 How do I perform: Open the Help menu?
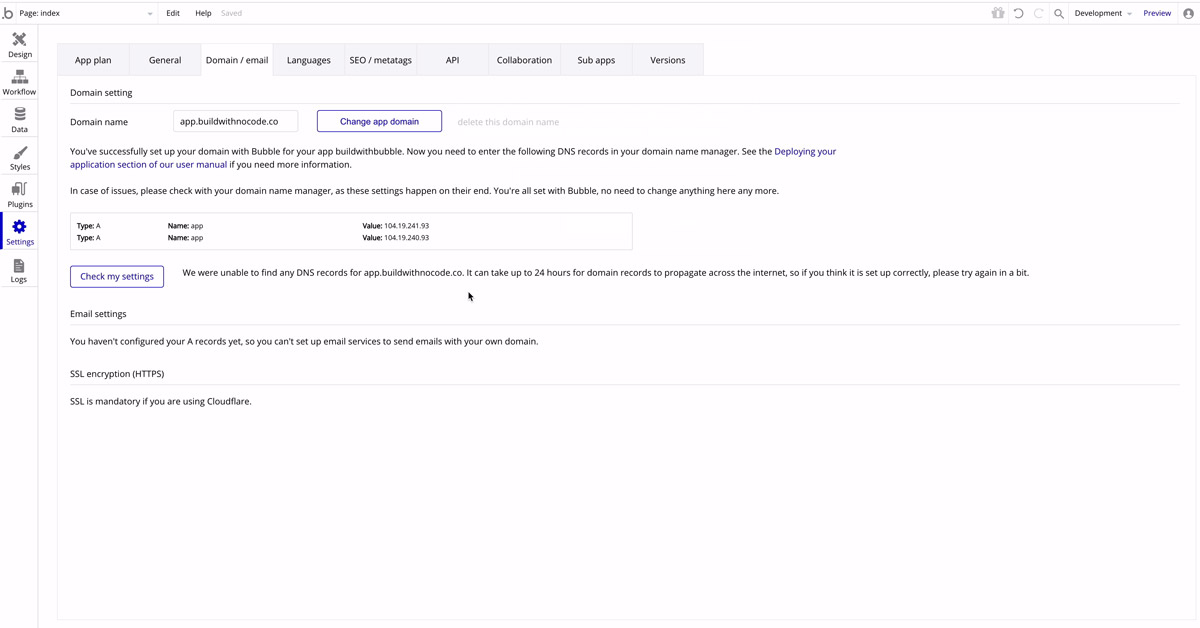coord(203,13)
